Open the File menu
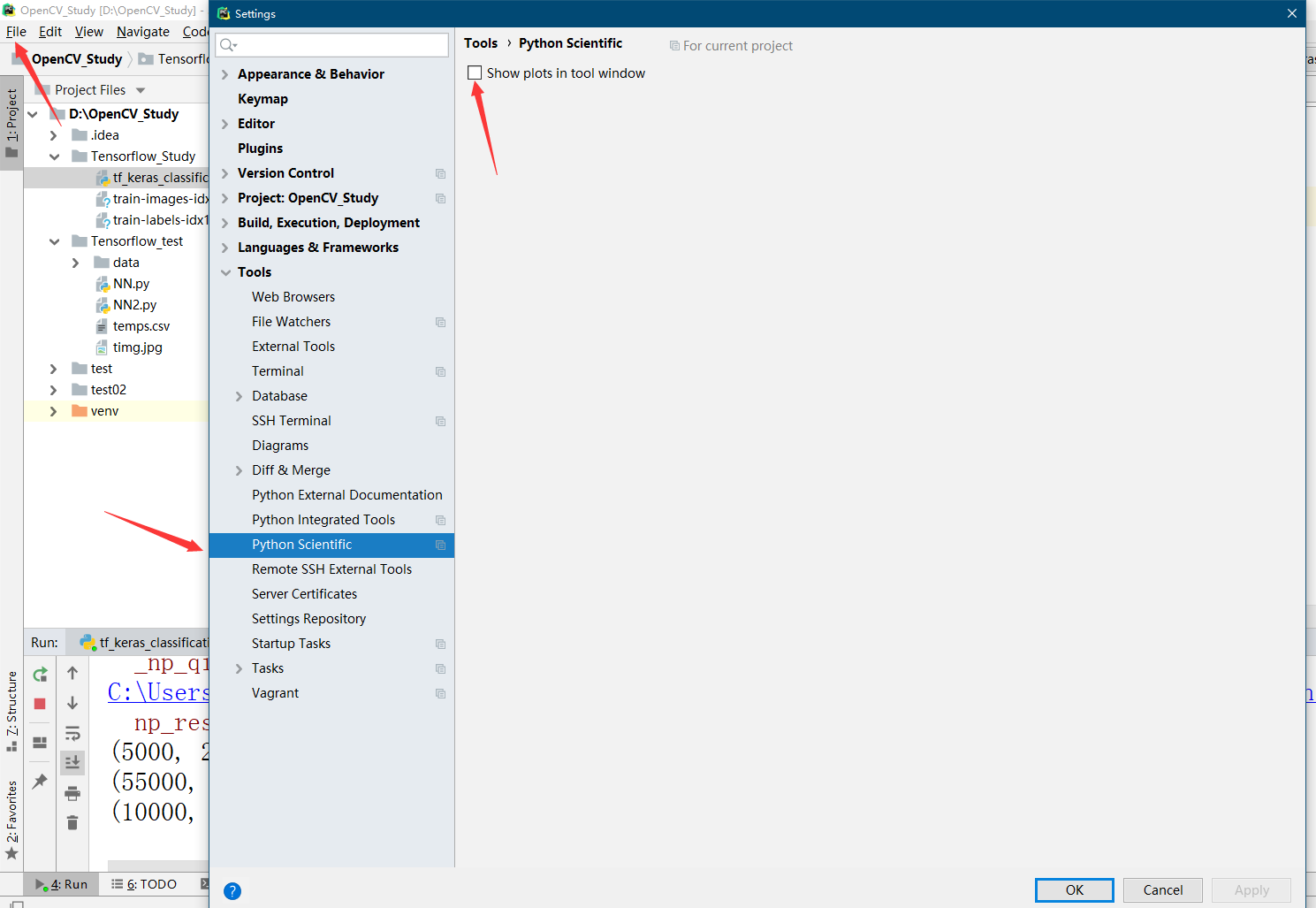 pyautogui.click(x=16, y=31)
